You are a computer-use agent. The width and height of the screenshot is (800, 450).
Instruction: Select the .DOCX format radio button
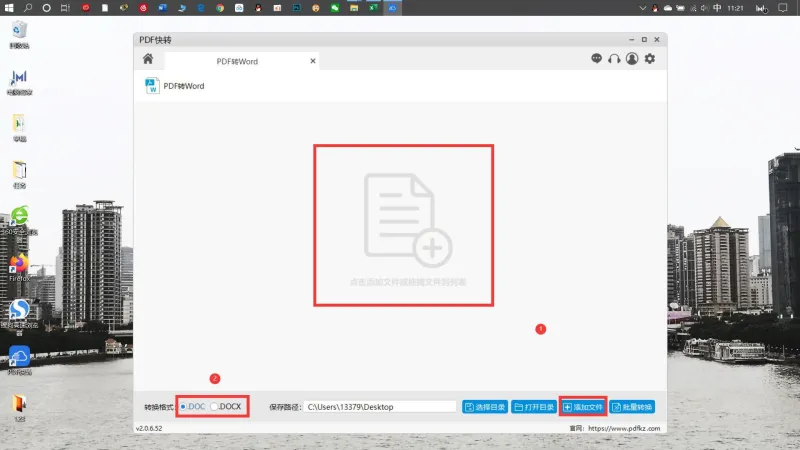pos(214,407)
